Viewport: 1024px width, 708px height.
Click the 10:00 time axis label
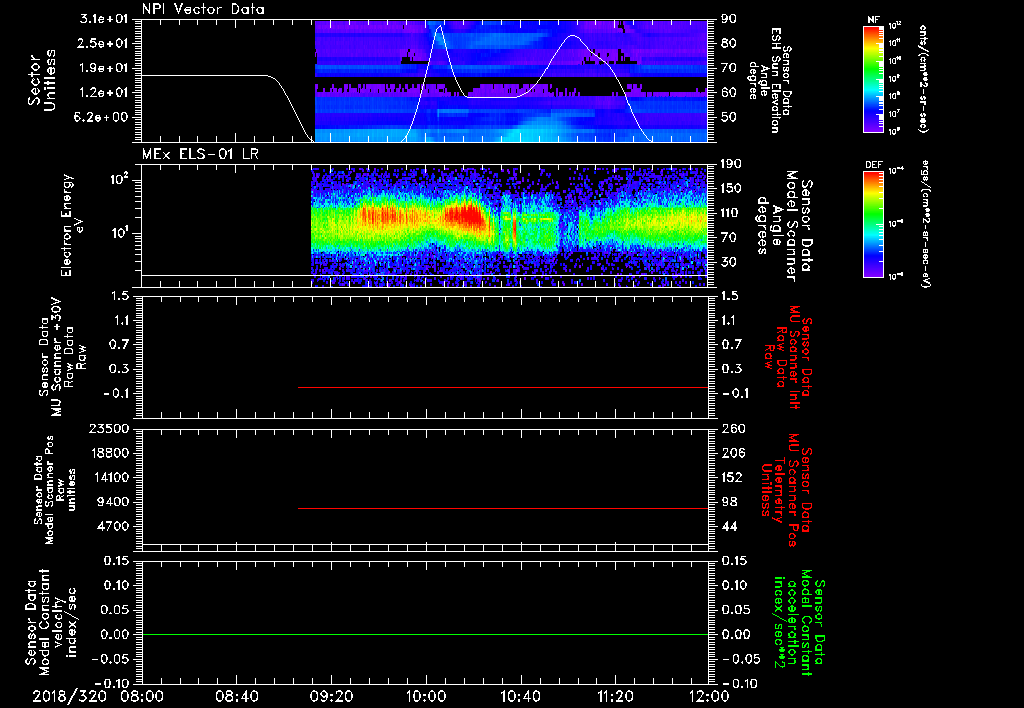click(426, 697)
